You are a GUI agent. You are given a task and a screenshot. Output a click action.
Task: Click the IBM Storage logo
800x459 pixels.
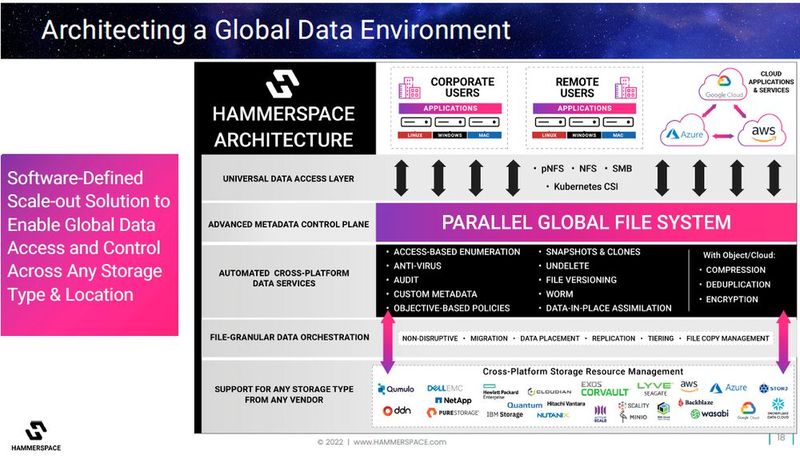505,414
